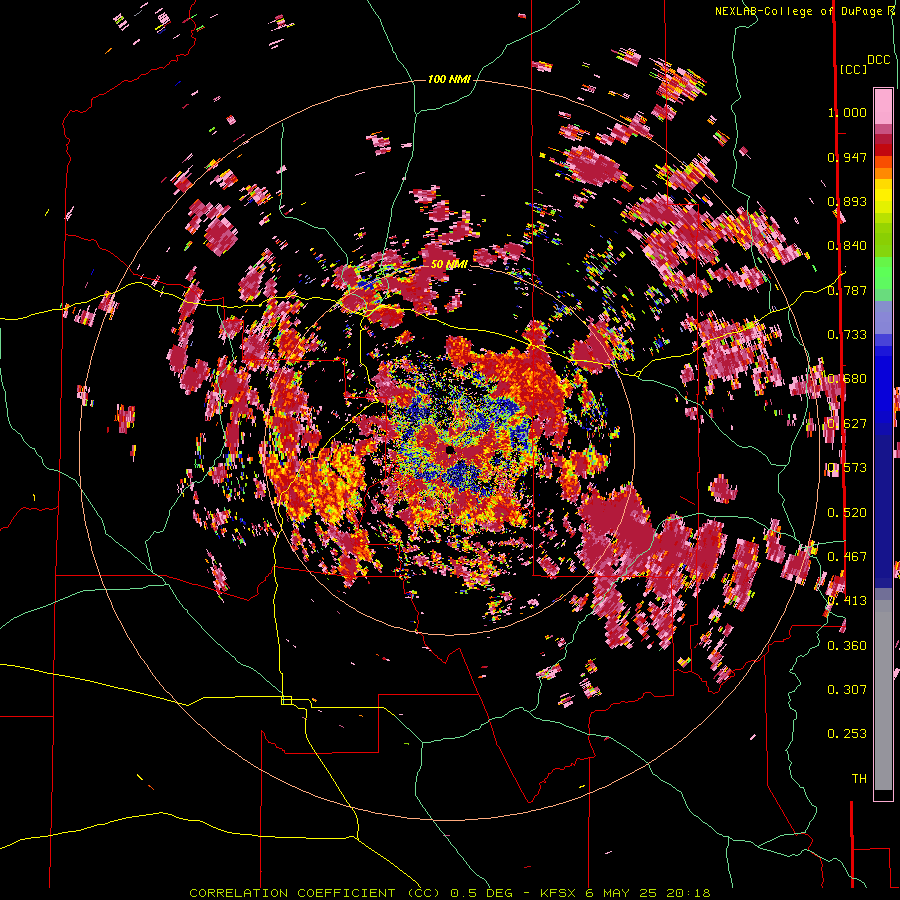This screenshot has width=900, height=900.
Task: Click the 0.787 value on the color scale
Action: point(847,290)
